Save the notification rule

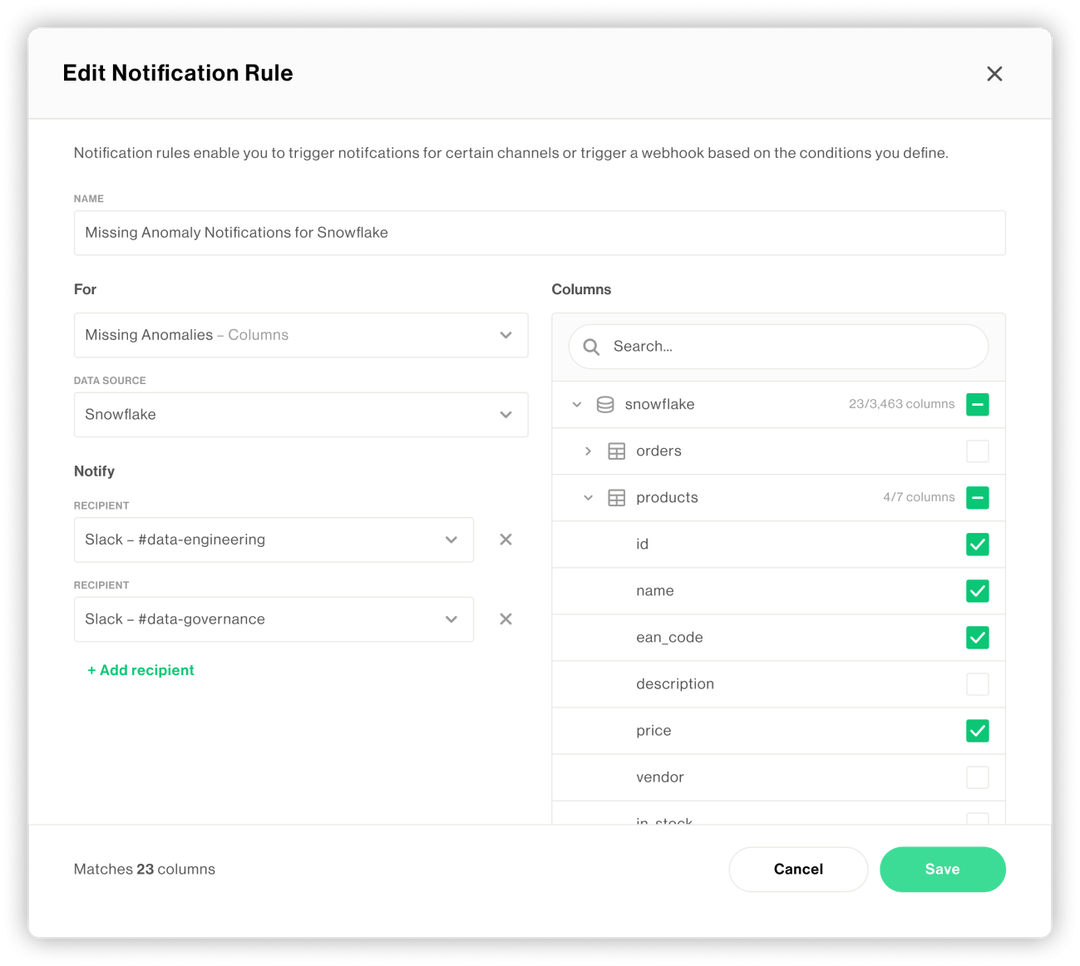[x=942, y=869]
